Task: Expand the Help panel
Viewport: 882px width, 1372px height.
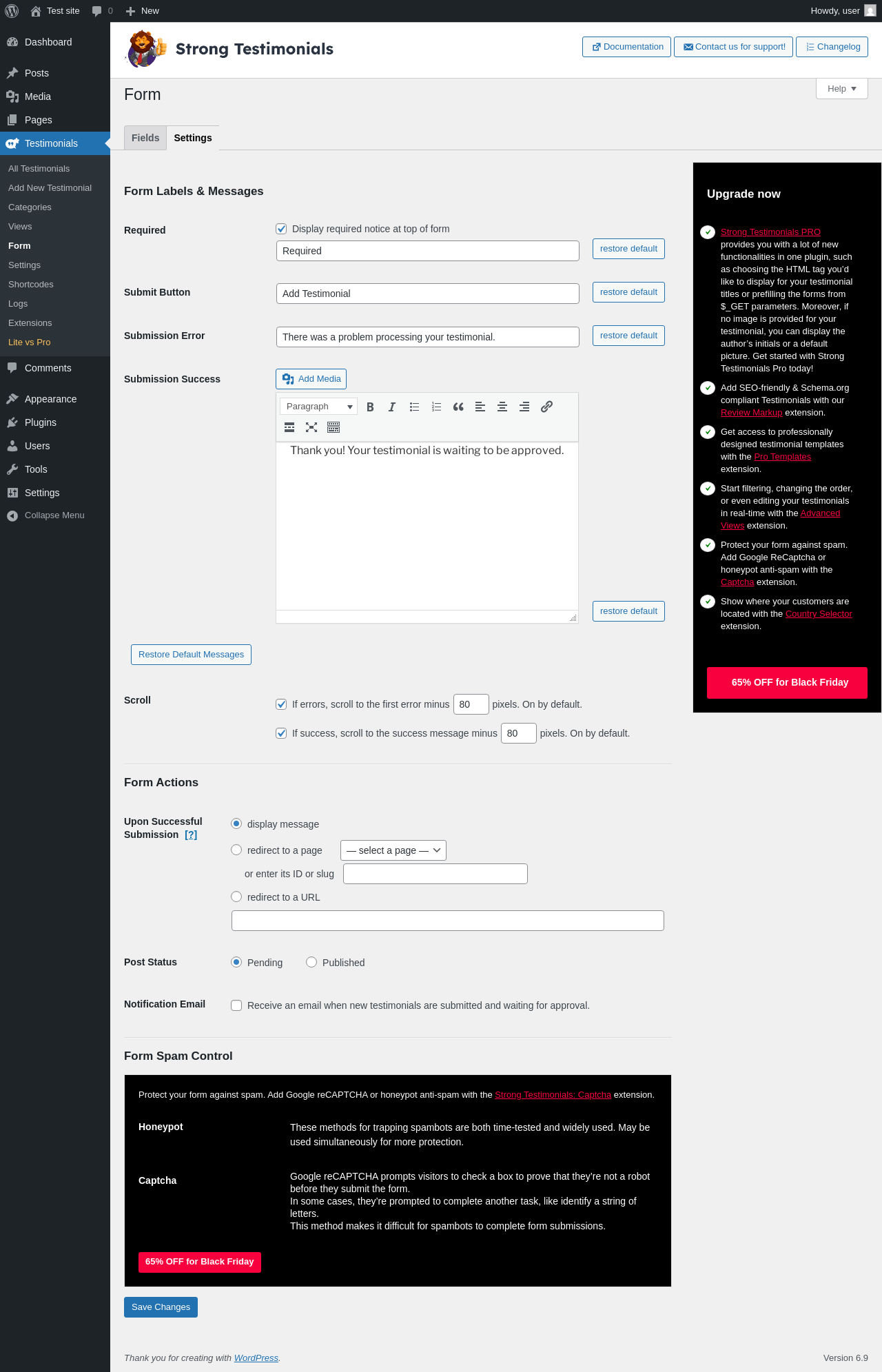Action: (x=842, y=89)
